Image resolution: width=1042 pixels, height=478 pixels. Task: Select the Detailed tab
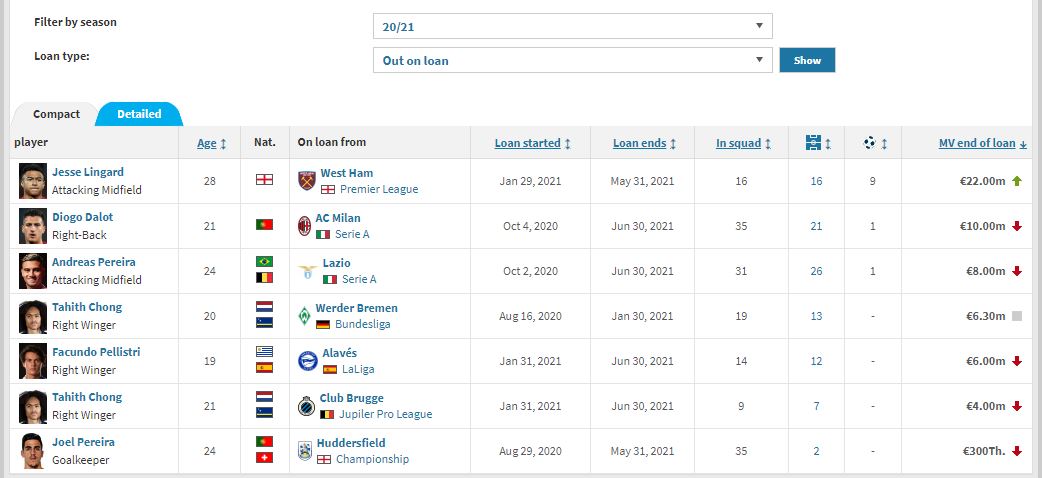pyautogui.click(x=139, y=114)
